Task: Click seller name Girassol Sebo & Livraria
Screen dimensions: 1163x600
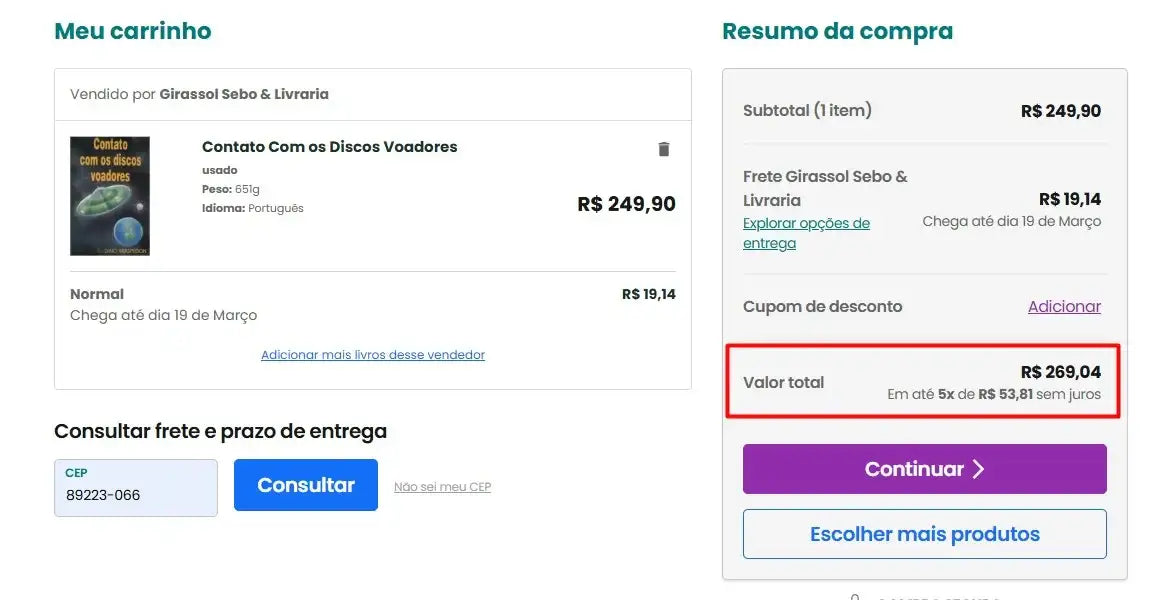Action: coord(244,94)
